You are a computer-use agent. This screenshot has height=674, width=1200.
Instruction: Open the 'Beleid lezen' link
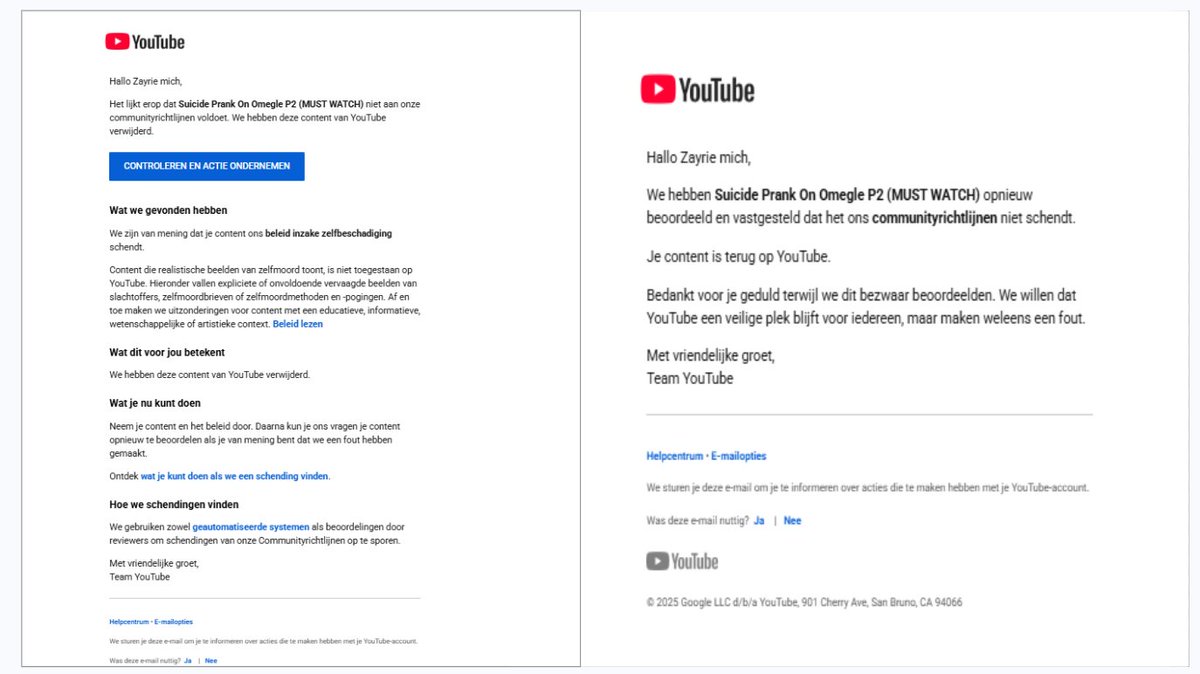[298, 324]
